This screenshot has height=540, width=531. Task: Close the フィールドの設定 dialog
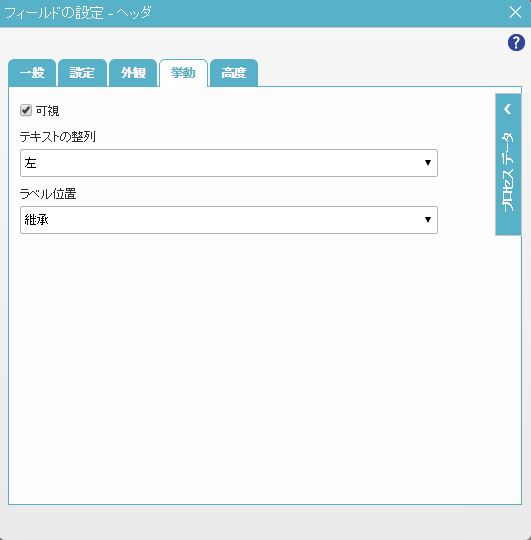point(515,12)
